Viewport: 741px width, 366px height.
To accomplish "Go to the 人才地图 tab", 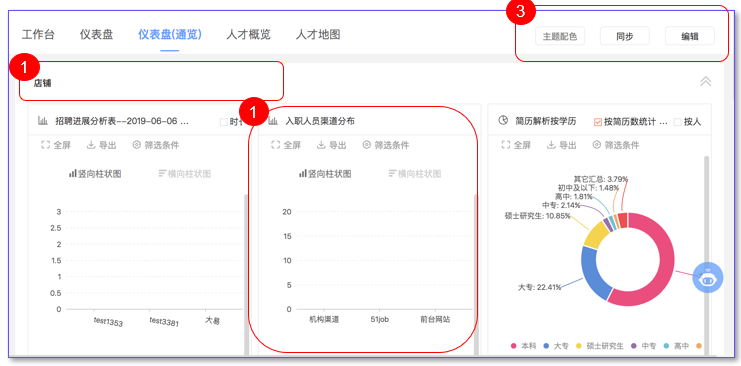I will click(x=318, y=35).
